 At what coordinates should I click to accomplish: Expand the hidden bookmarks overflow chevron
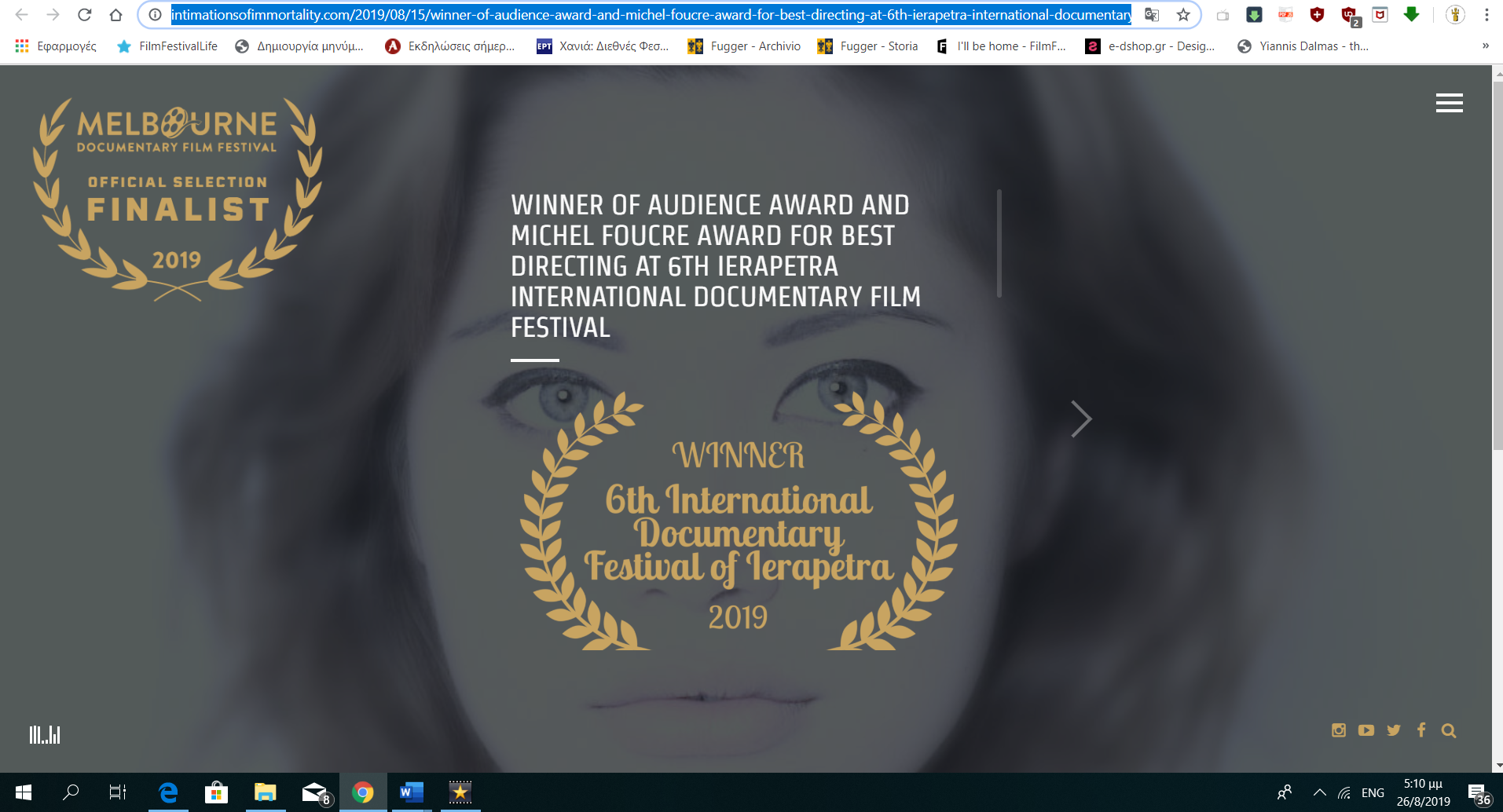1485,46
